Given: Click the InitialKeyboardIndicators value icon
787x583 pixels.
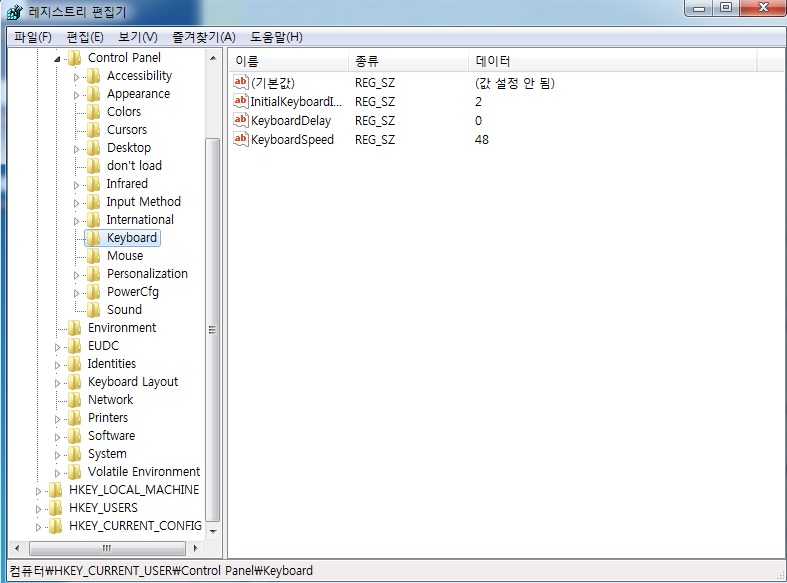Looking at the screenshot, I should coord(240,101).
